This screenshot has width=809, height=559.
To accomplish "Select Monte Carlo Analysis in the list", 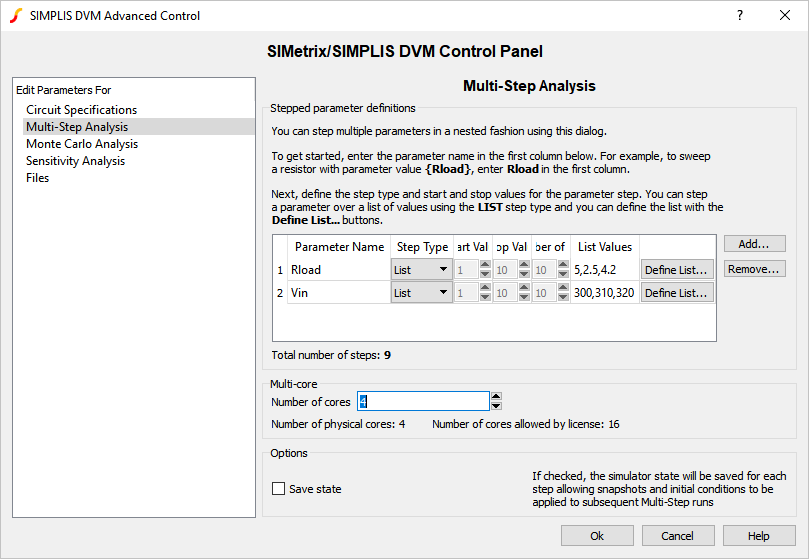I will click(x=82, y=144).
